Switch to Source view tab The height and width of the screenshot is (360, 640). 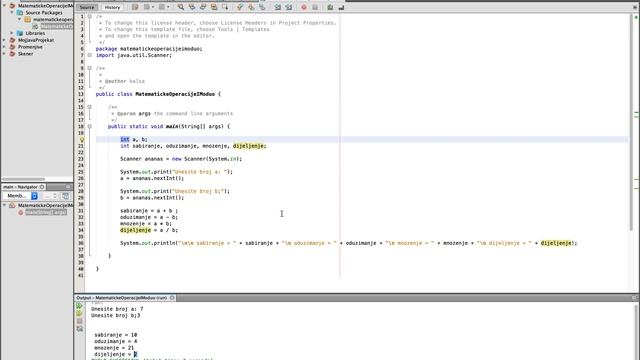point(87,7)
